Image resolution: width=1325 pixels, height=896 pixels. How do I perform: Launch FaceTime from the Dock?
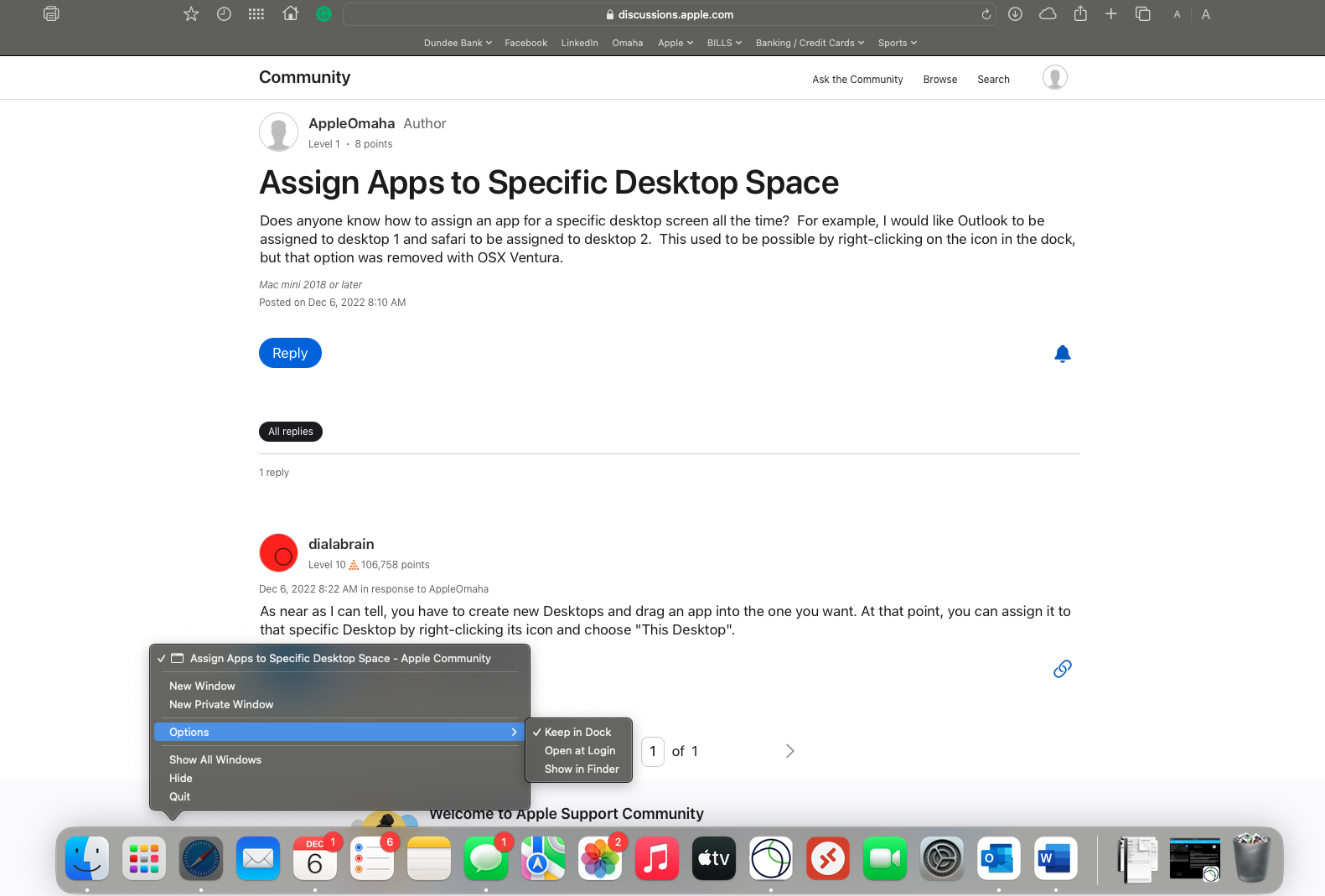coord(885,858)
